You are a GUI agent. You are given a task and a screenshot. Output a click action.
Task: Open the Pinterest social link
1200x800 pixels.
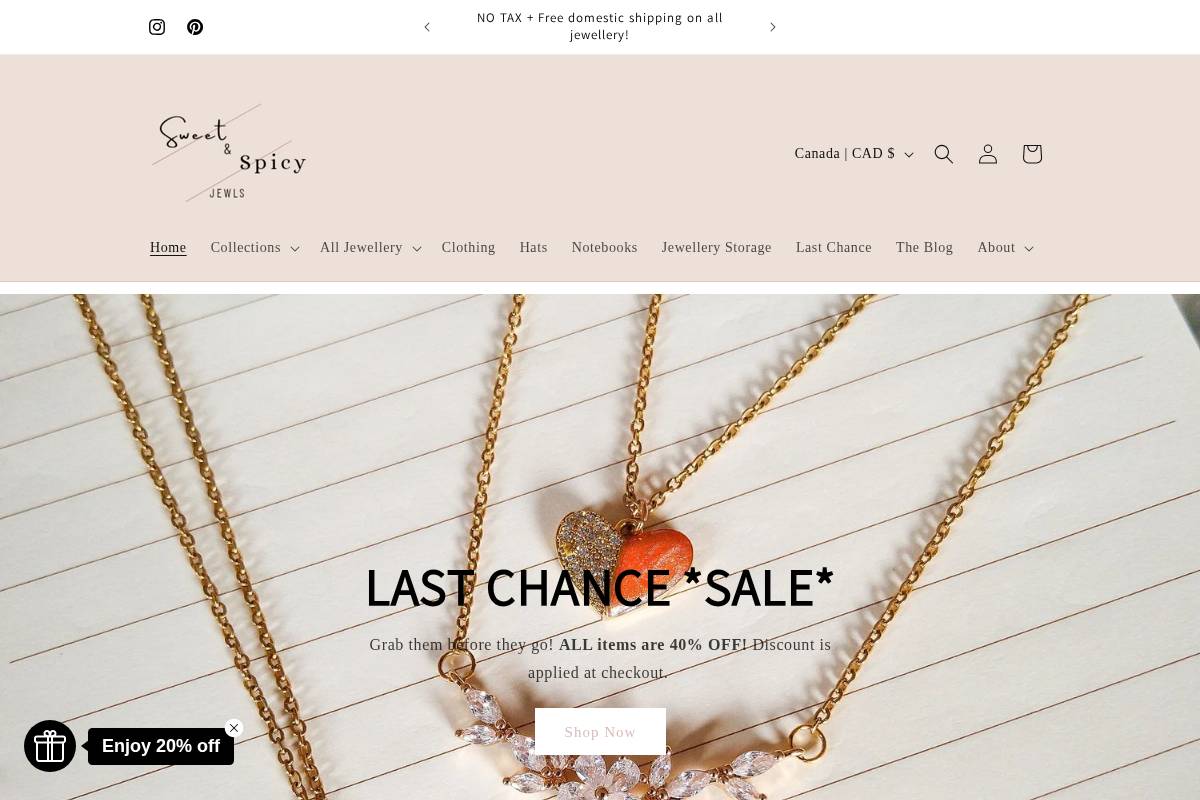(195, 27)
